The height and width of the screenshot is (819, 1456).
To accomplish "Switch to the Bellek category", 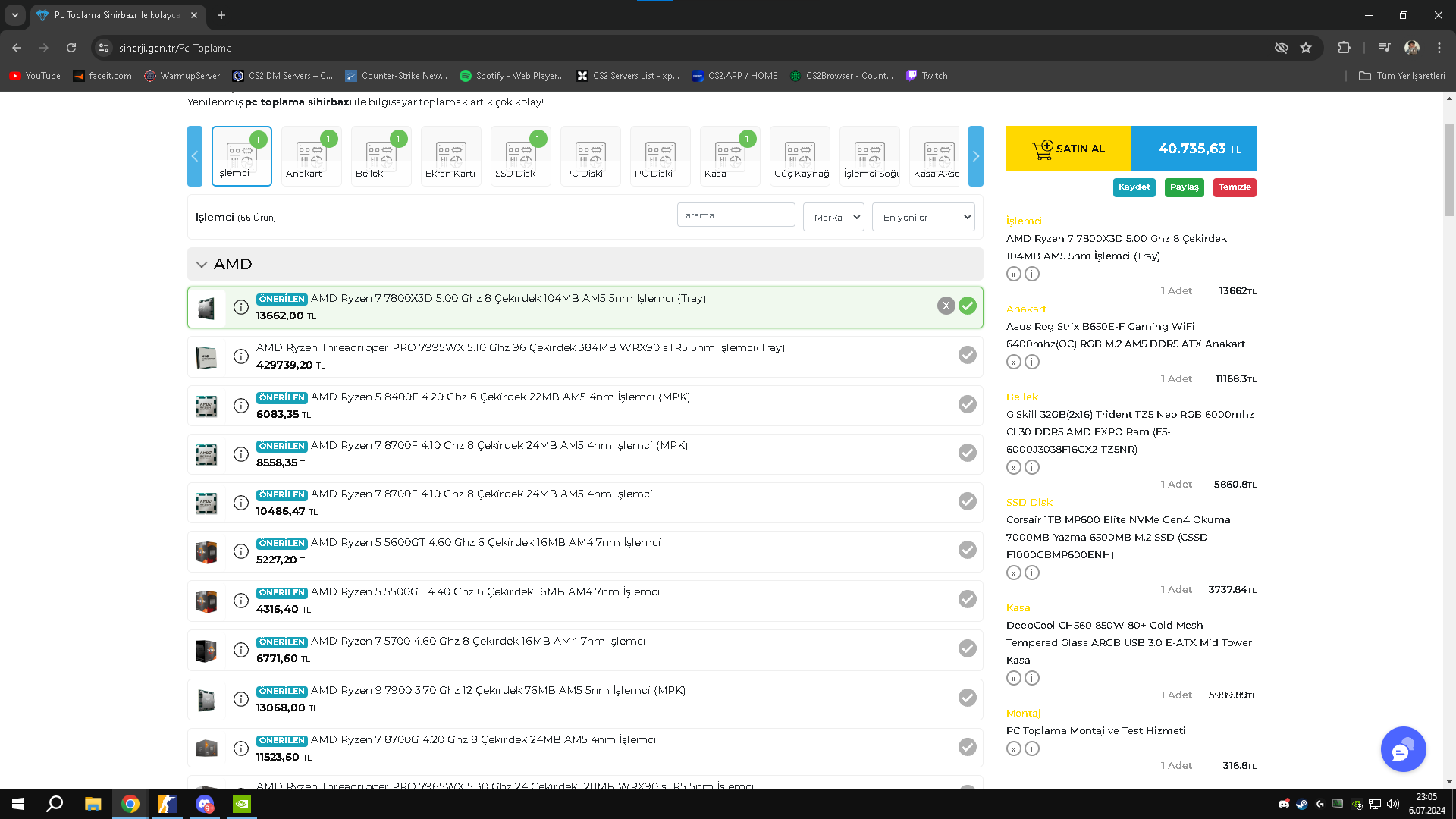I will [381, 156].
